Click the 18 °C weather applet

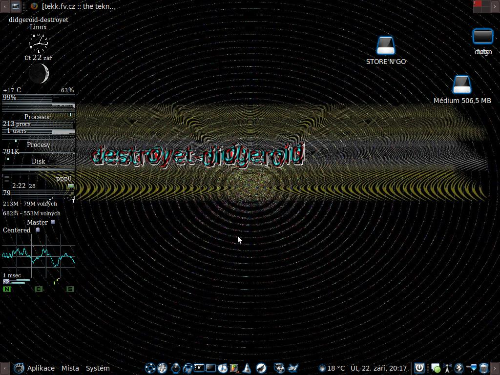[x=332, y=368]
